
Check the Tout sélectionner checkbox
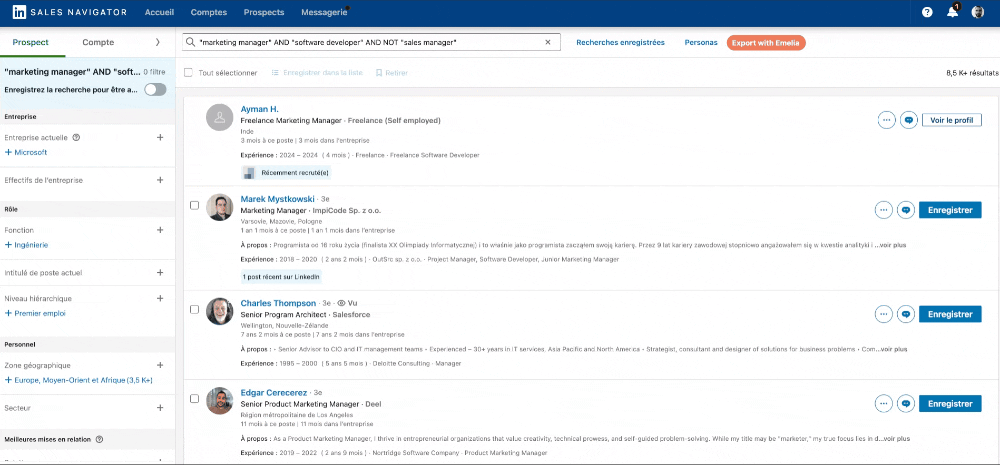(x=188, y=73)
